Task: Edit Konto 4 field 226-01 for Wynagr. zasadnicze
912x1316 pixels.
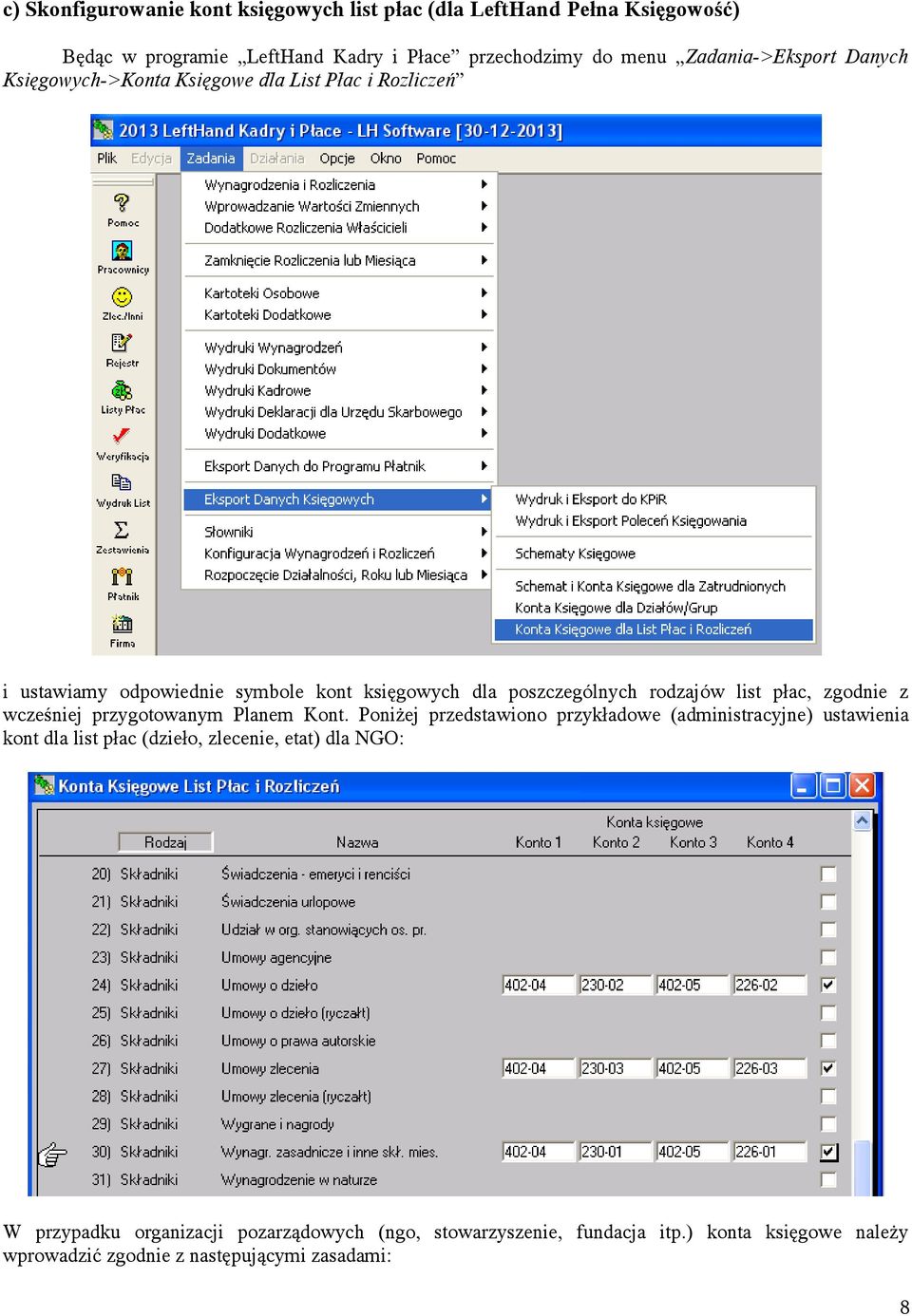Action: pos(769,1152)
